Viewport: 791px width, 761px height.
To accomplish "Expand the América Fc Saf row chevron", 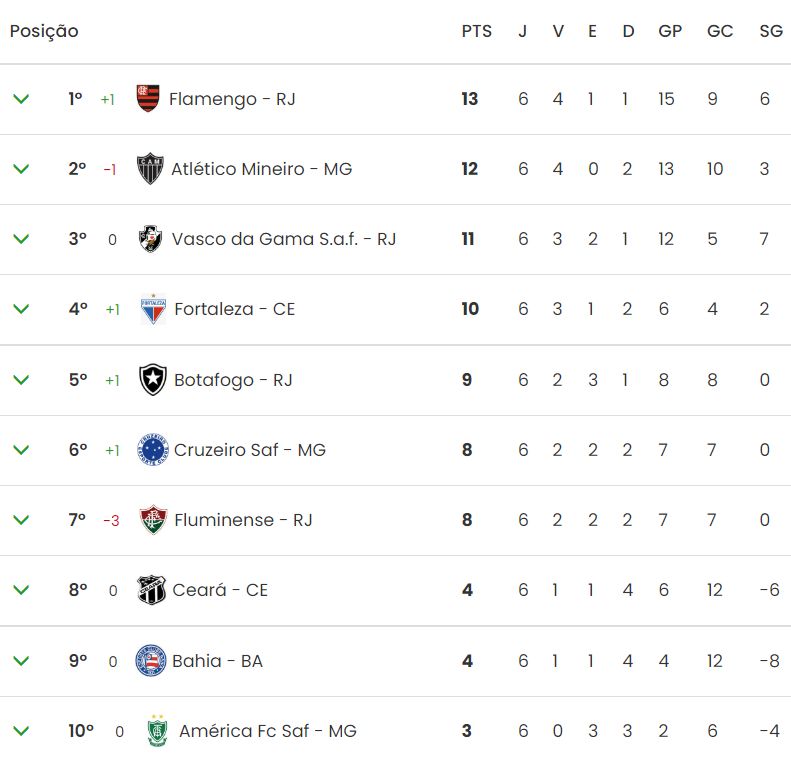I will 21,731.
